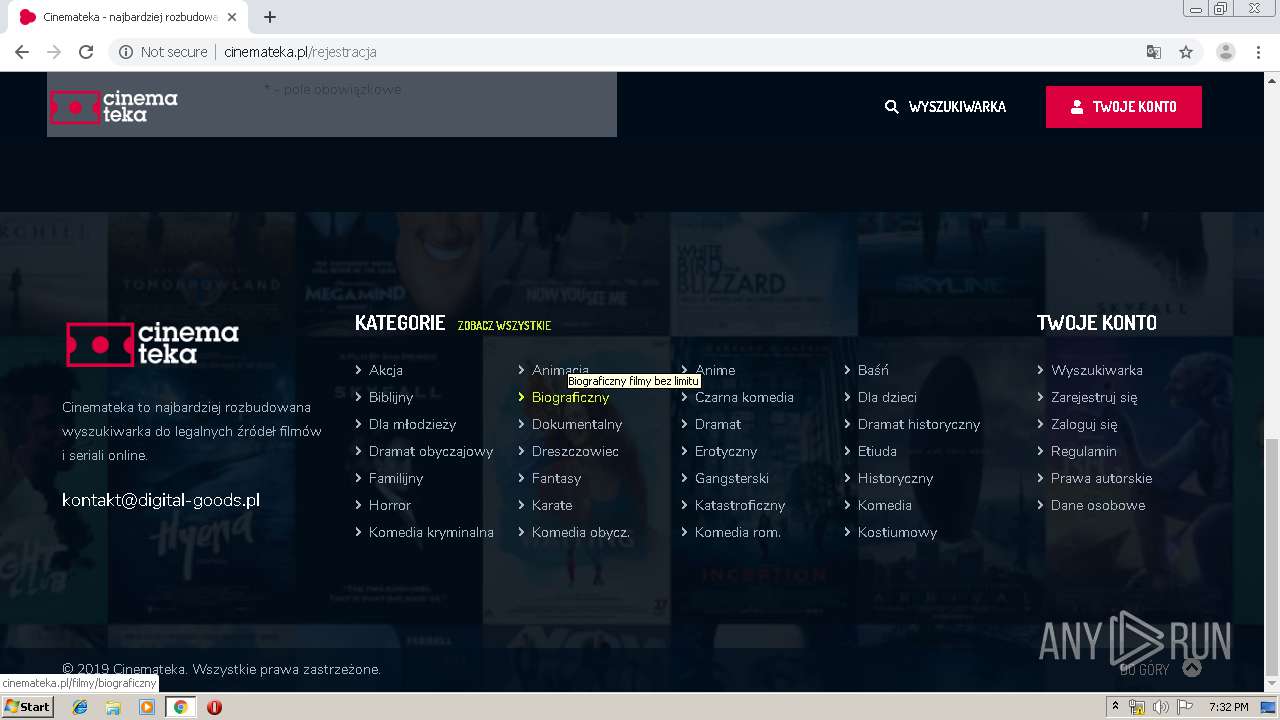Viewport: 1280px width, 720px height.
Task: Click the page vertical scrollbar thumb
Action: tap(1271, 558)
